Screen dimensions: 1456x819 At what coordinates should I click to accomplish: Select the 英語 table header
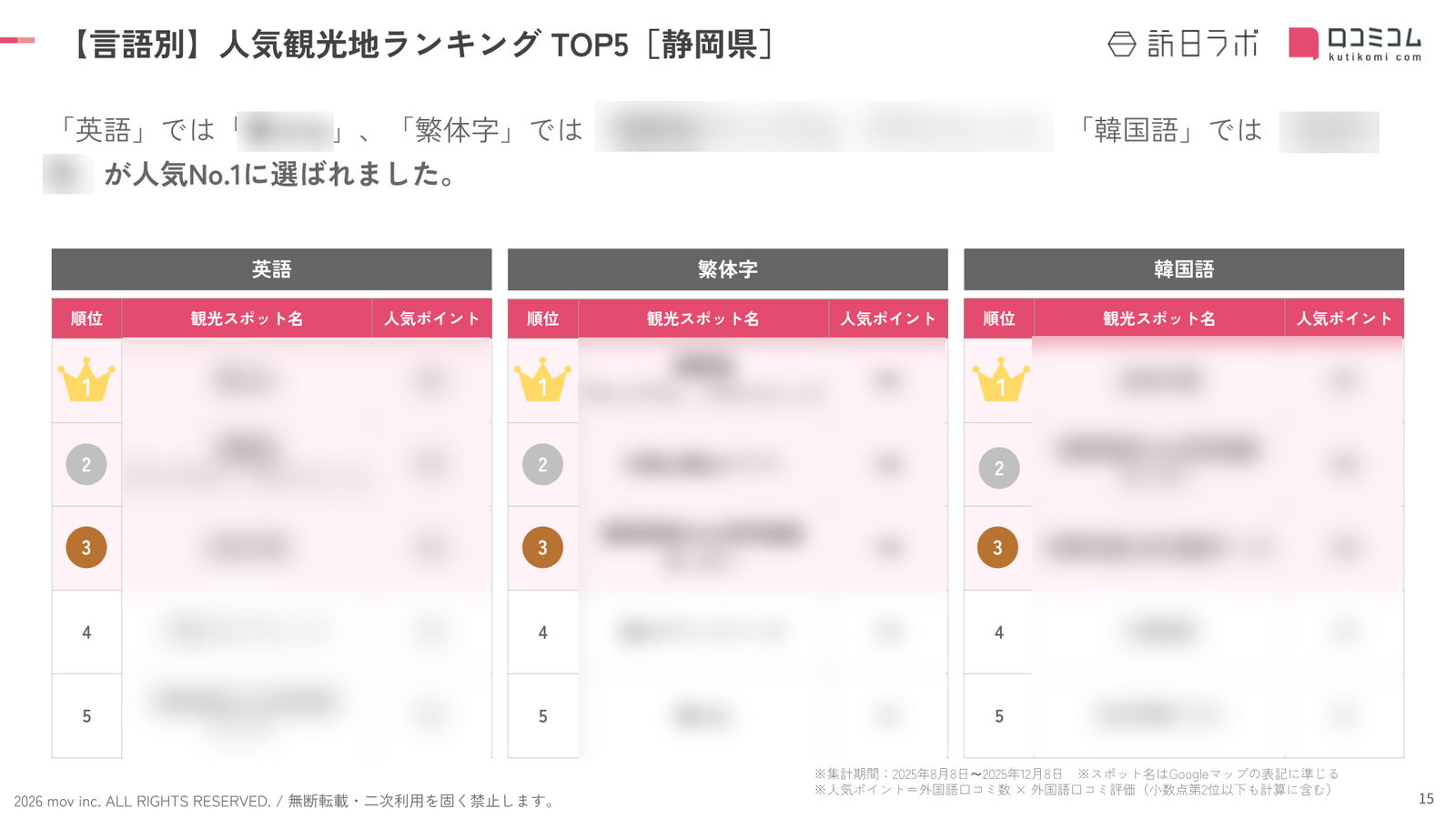pos(271,269)
